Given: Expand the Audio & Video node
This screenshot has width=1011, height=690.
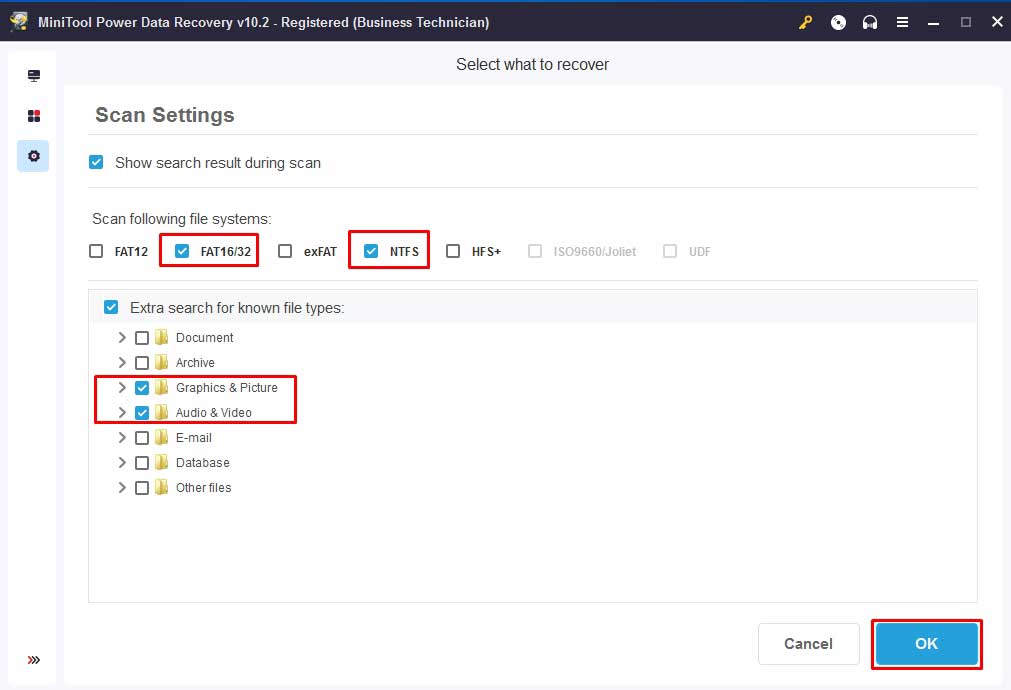Looking at the screenshot, I should [x=122, y=412].
